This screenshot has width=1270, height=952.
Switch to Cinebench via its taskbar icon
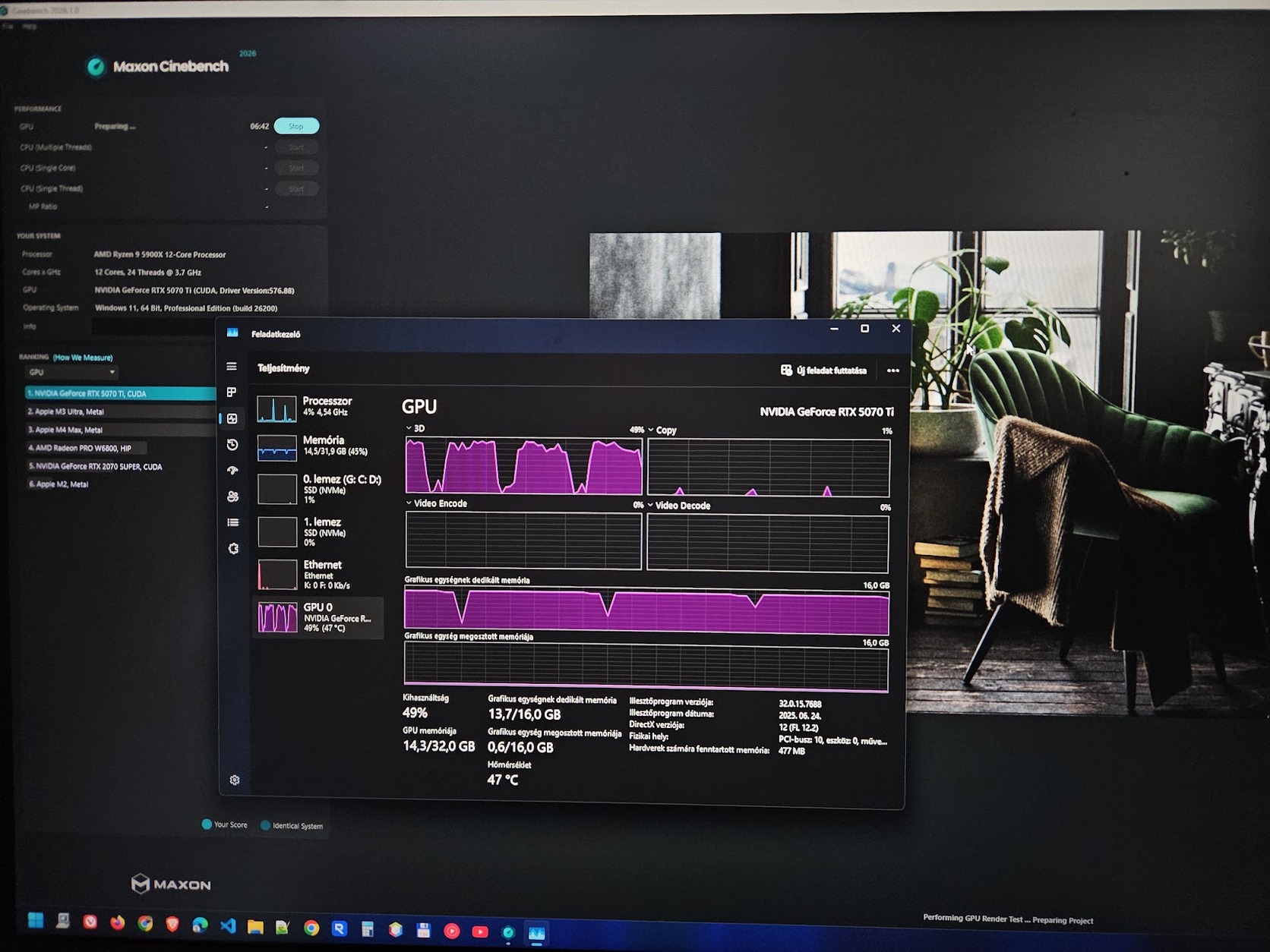[x=508, y=932]
